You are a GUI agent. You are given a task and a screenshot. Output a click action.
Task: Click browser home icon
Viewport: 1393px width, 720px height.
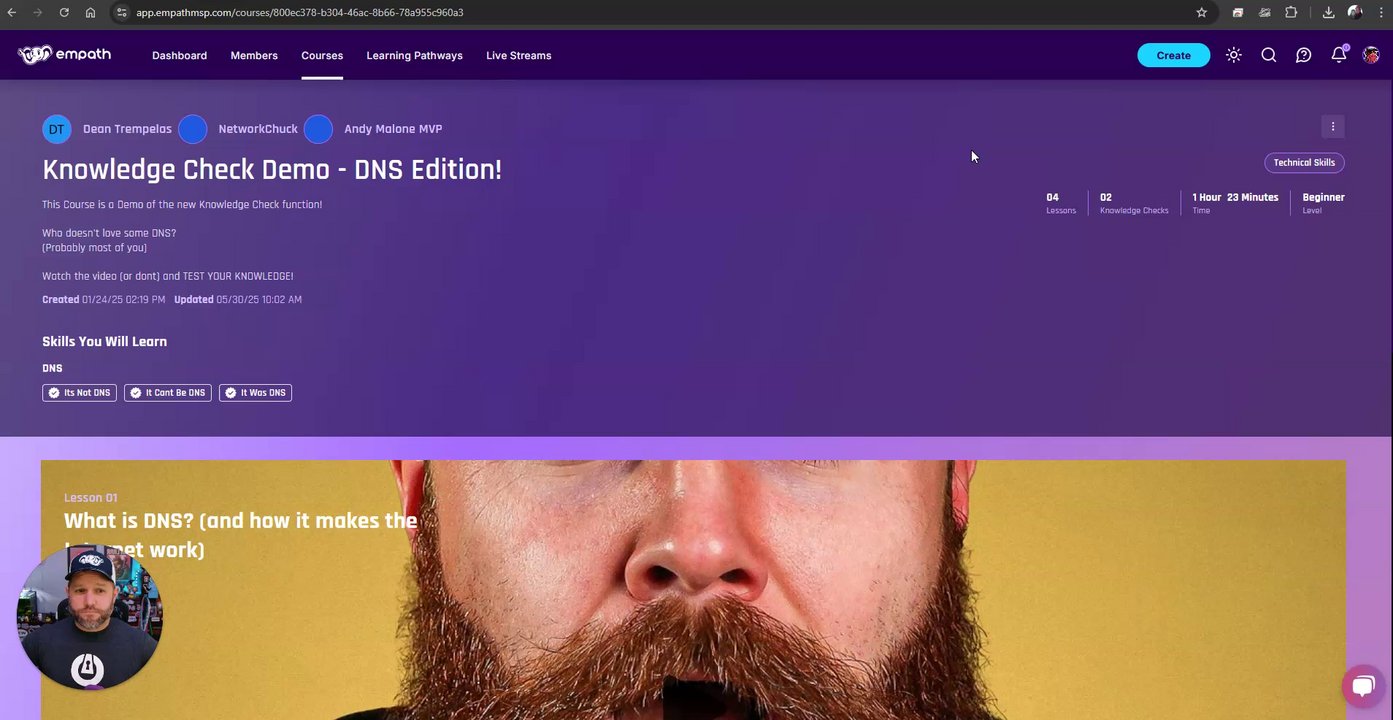point(90,12)
